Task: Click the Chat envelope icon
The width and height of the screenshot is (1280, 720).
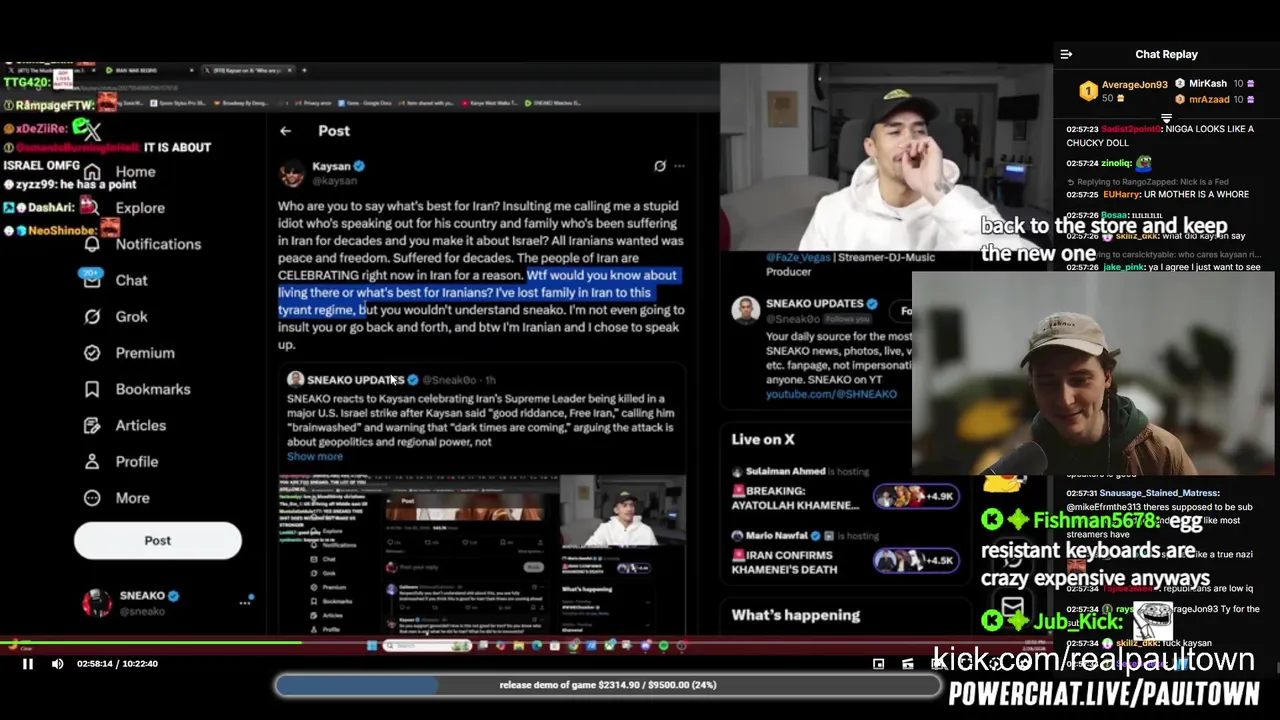Action: point(92,281)
